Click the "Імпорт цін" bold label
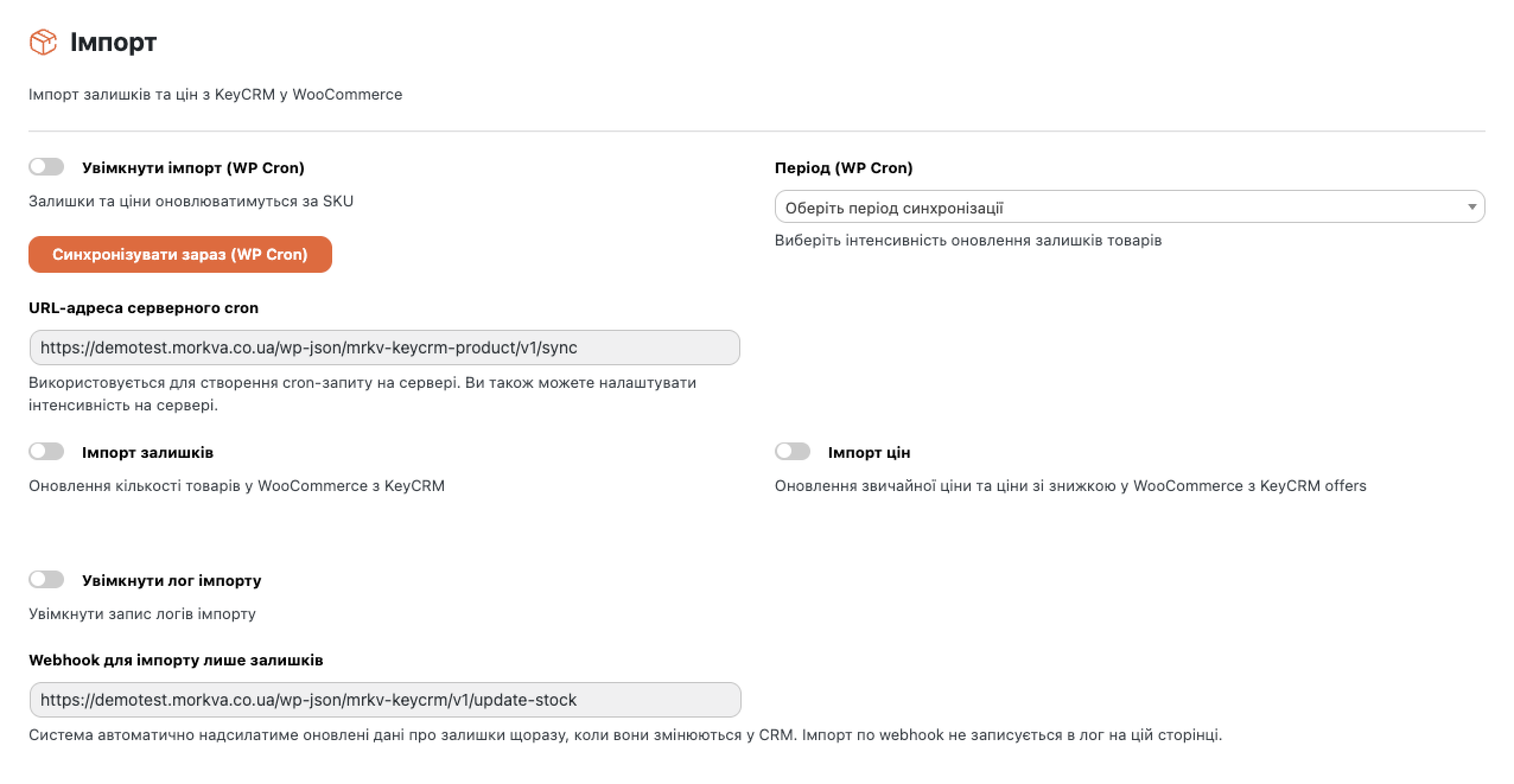The image size is (1514, 784). tap(869, 452)
